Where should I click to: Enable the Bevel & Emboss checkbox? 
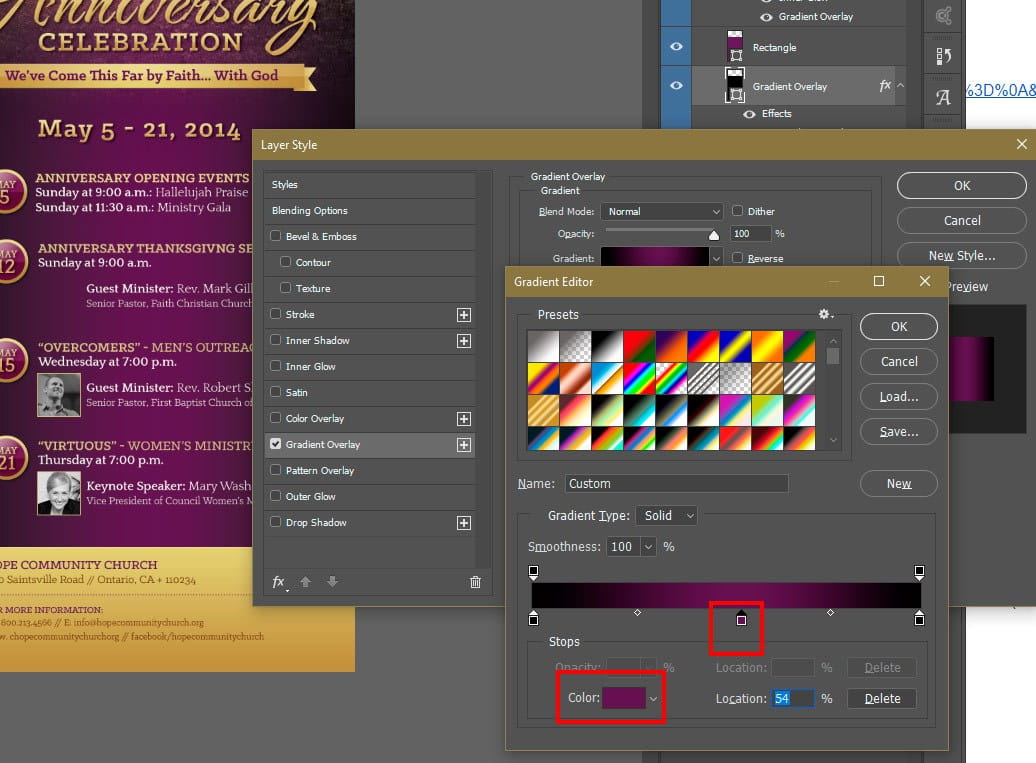[275, 237]
